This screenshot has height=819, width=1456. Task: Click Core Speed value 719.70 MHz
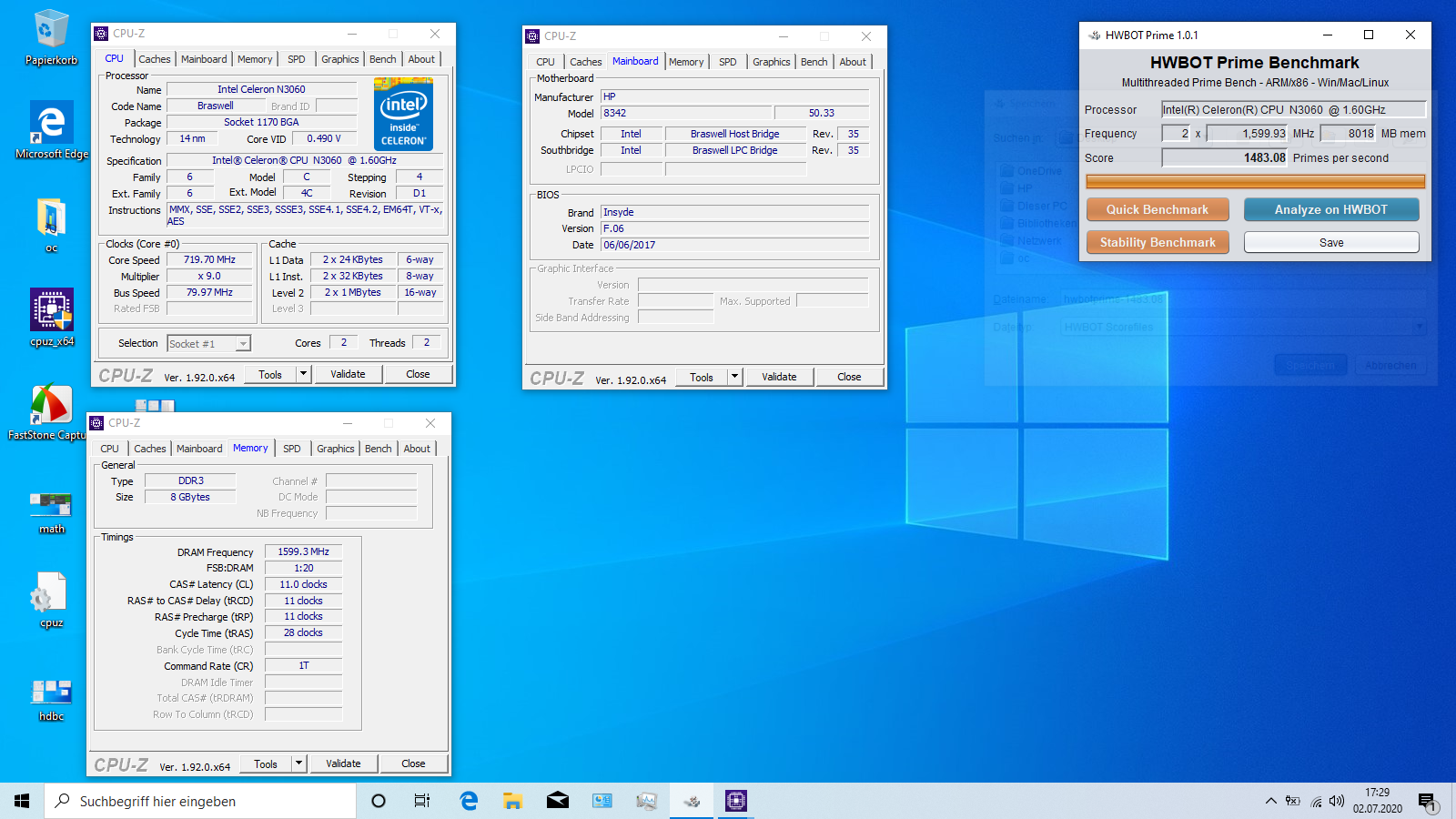click(x=209, y=260)
